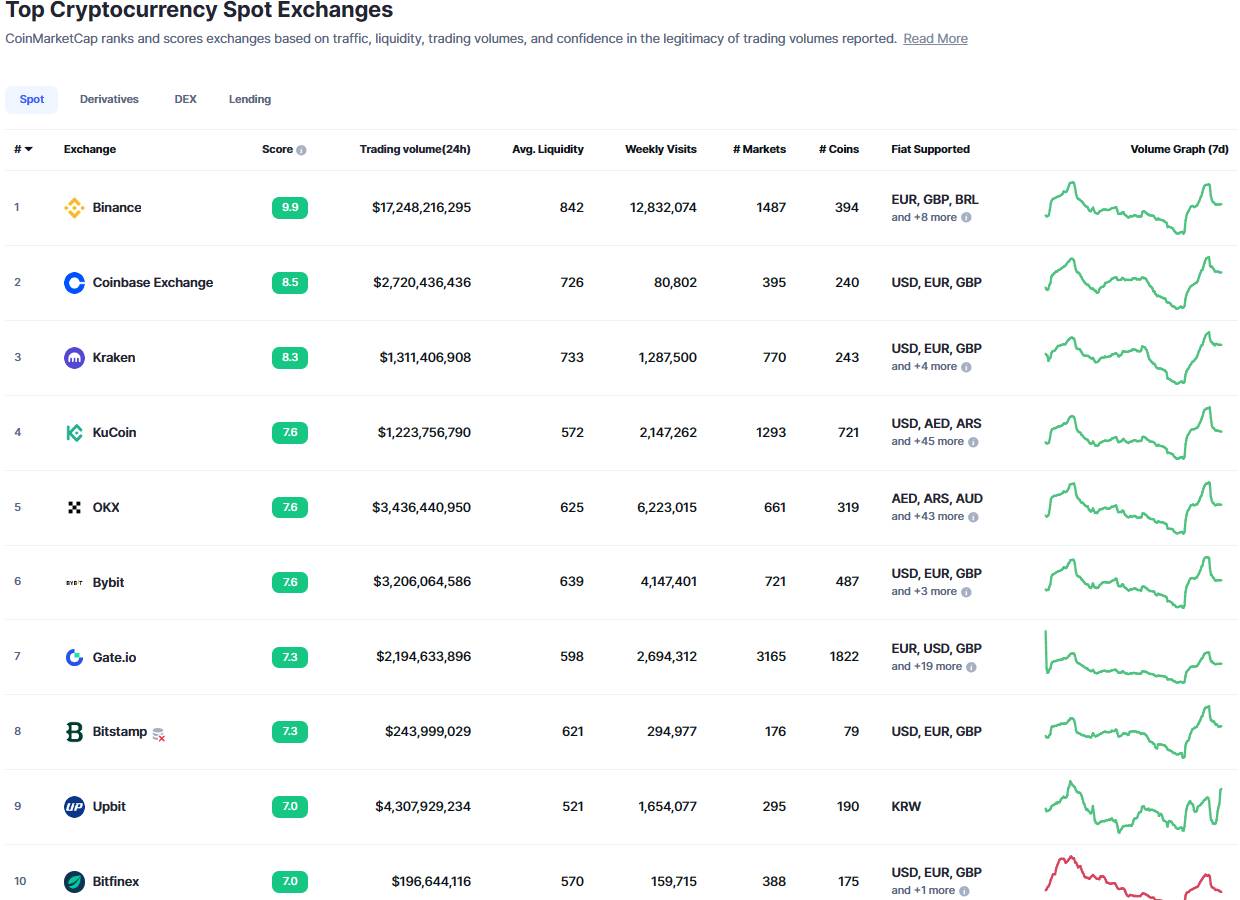Click Upbit fiat supported KRW
This screenshot has width=1240, height=900.
pos(906,807)
